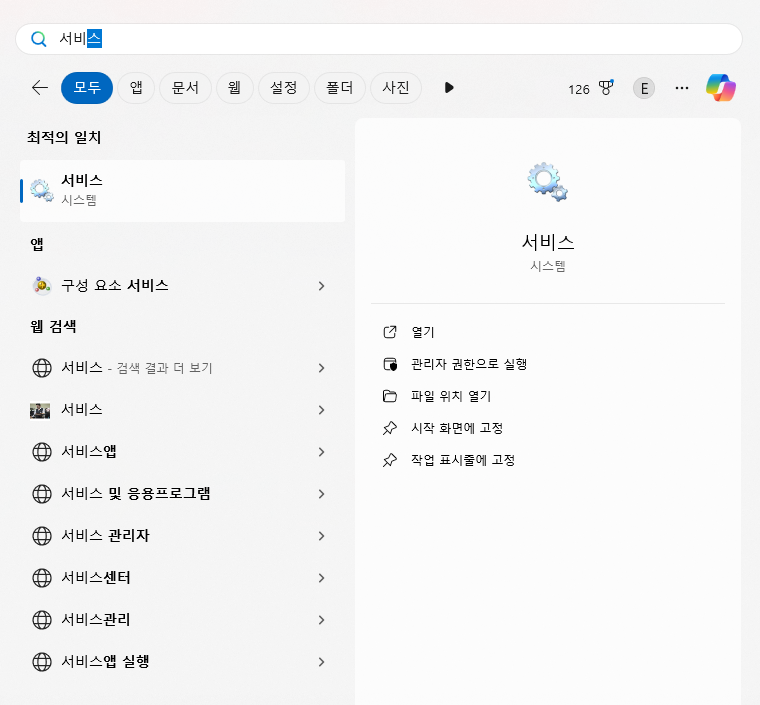The image size is (760, 705).
Task: Choose 시작 화면에 고정
Action: click(x=457, y=428)
